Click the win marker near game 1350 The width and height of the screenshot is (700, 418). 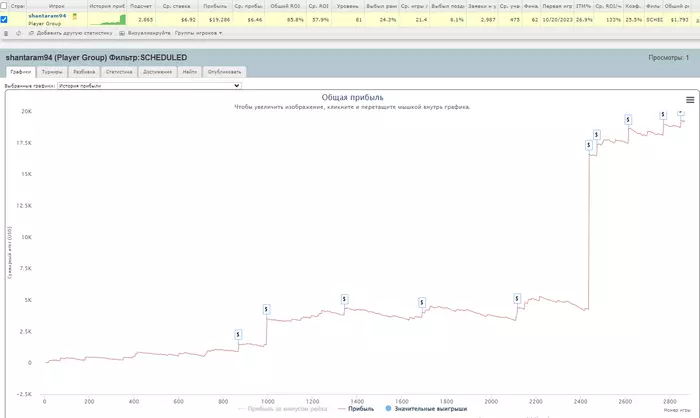pyautogui.click(x=344, y=299)
